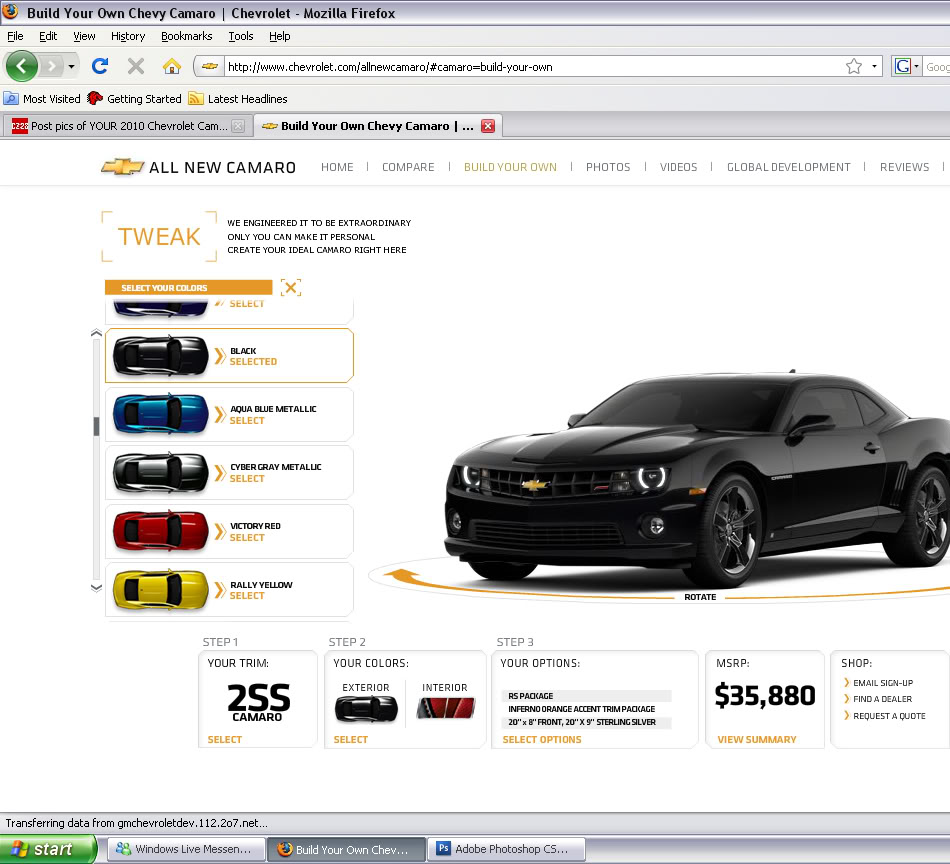
Task: Click SELECT under Cyber Gray Metallic
Action: (x=247, y=479)
